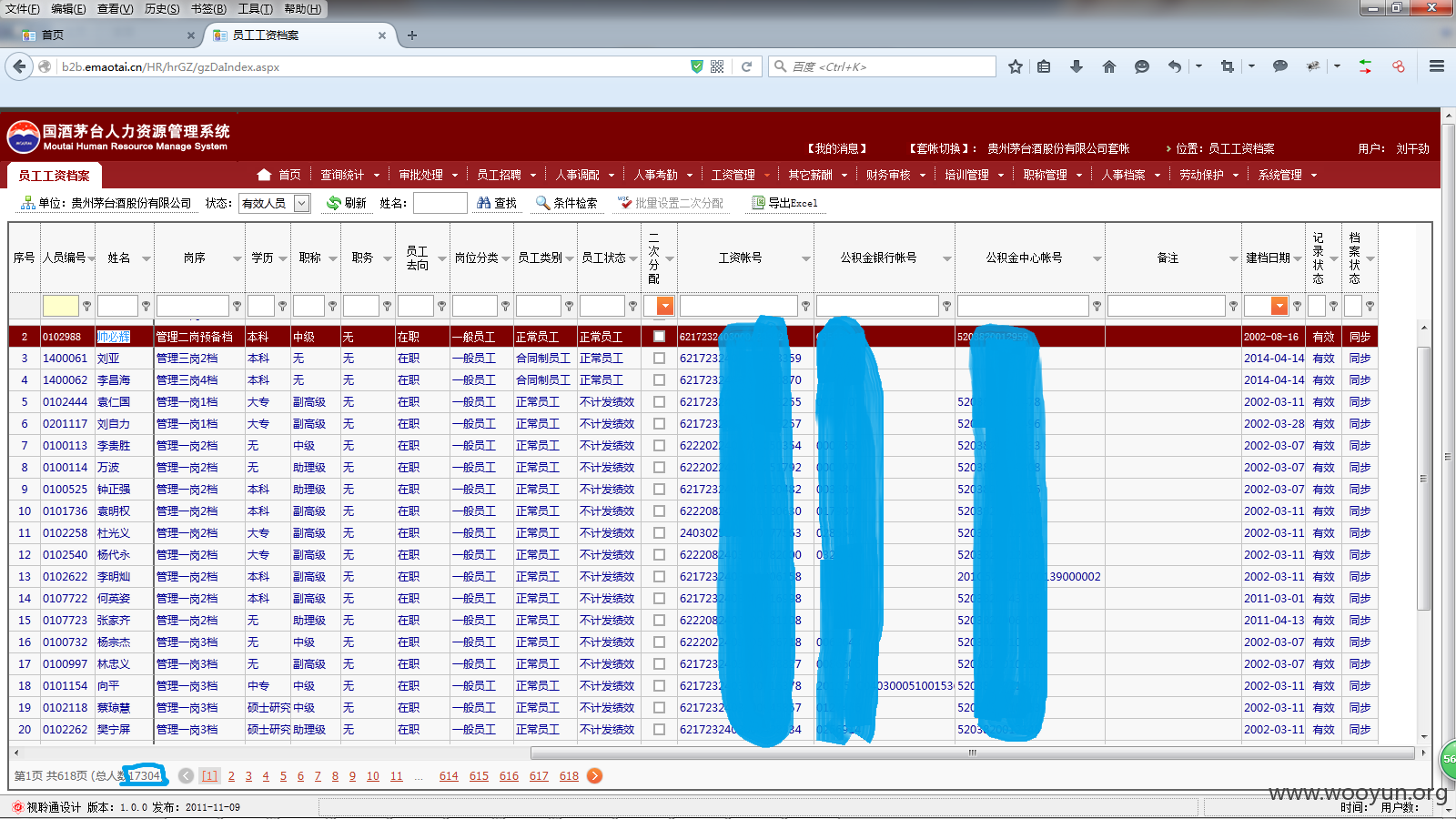Tick 二次分配 checkbox for 杜光义 row

[x=659, y=533]
